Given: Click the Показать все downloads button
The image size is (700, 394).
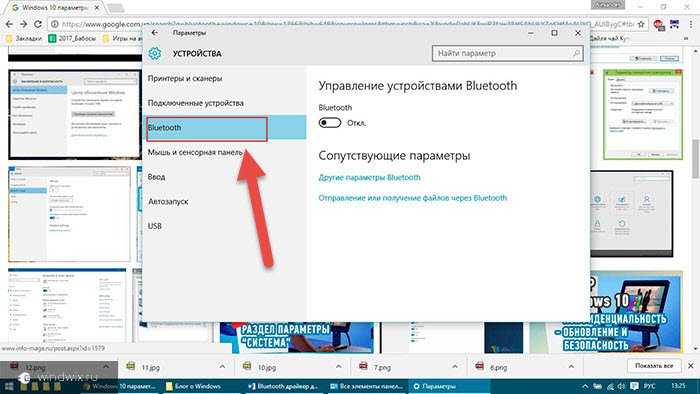Looking at the screenshot, I should [654, 366].
